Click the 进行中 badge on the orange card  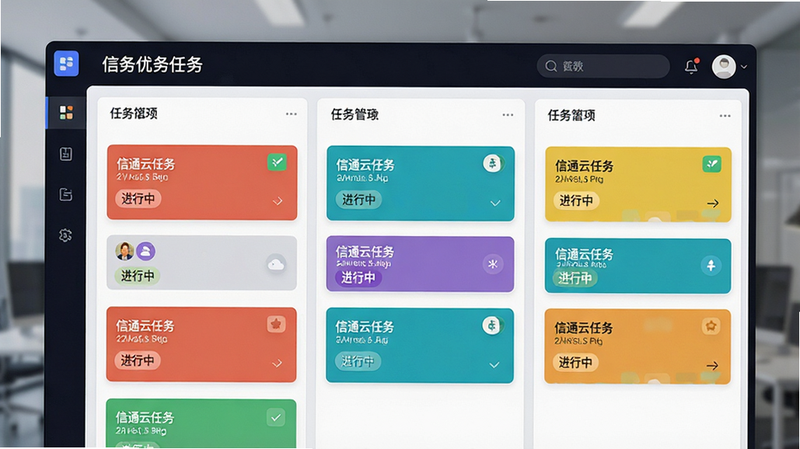pyautogui.click(x=576, y=362)
